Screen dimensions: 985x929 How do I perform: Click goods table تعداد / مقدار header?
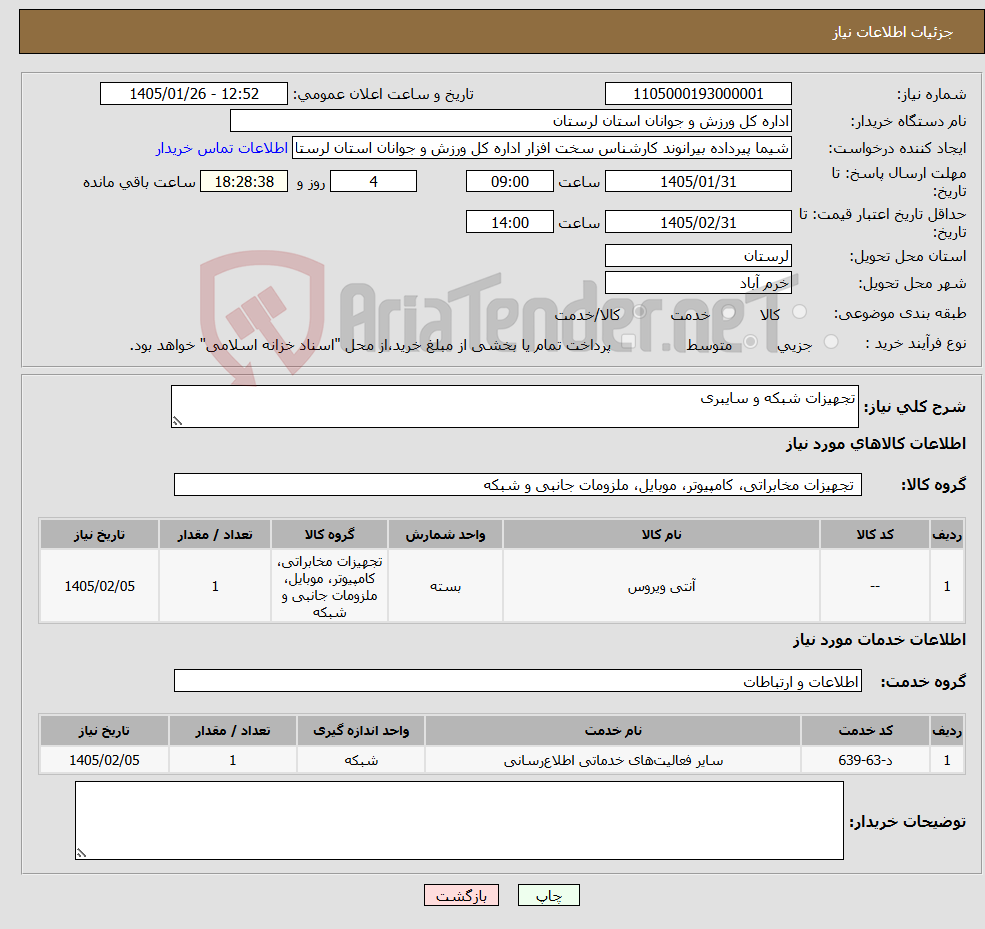215,535
